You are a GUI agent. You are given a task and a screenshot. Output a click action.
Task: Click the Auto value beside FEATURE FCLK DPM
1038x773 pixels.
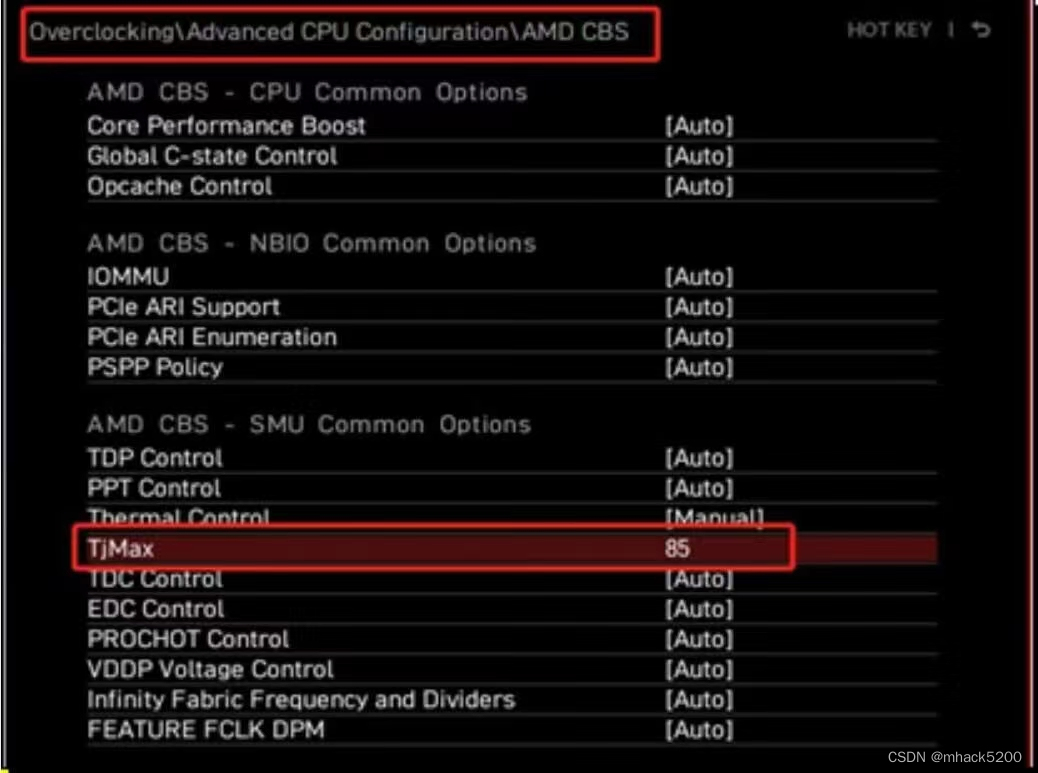[700, 730]
